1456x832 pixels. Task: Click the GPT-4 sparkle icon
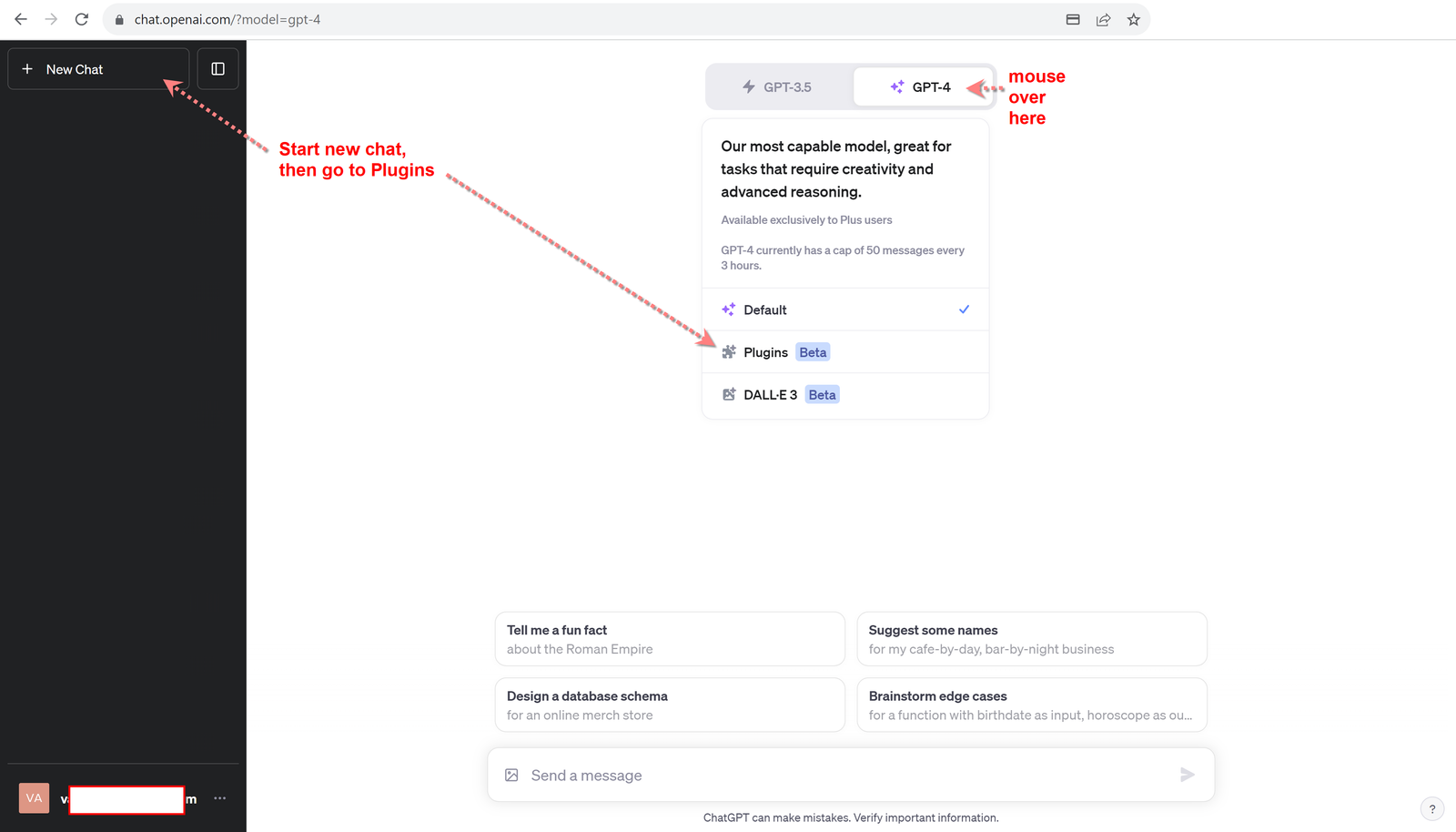pos(897,86)
